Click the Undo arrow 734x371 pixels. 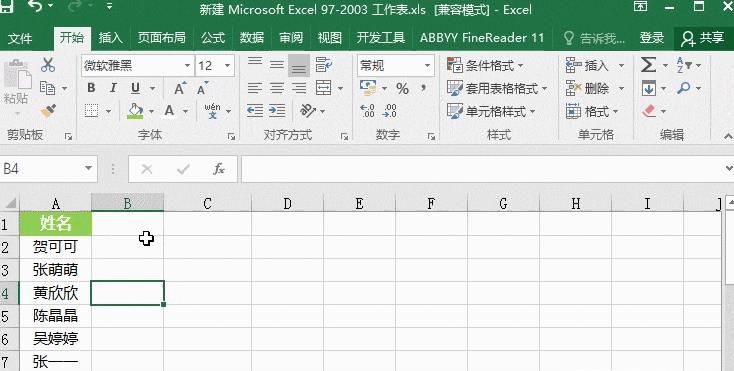[x=35, y=6]
